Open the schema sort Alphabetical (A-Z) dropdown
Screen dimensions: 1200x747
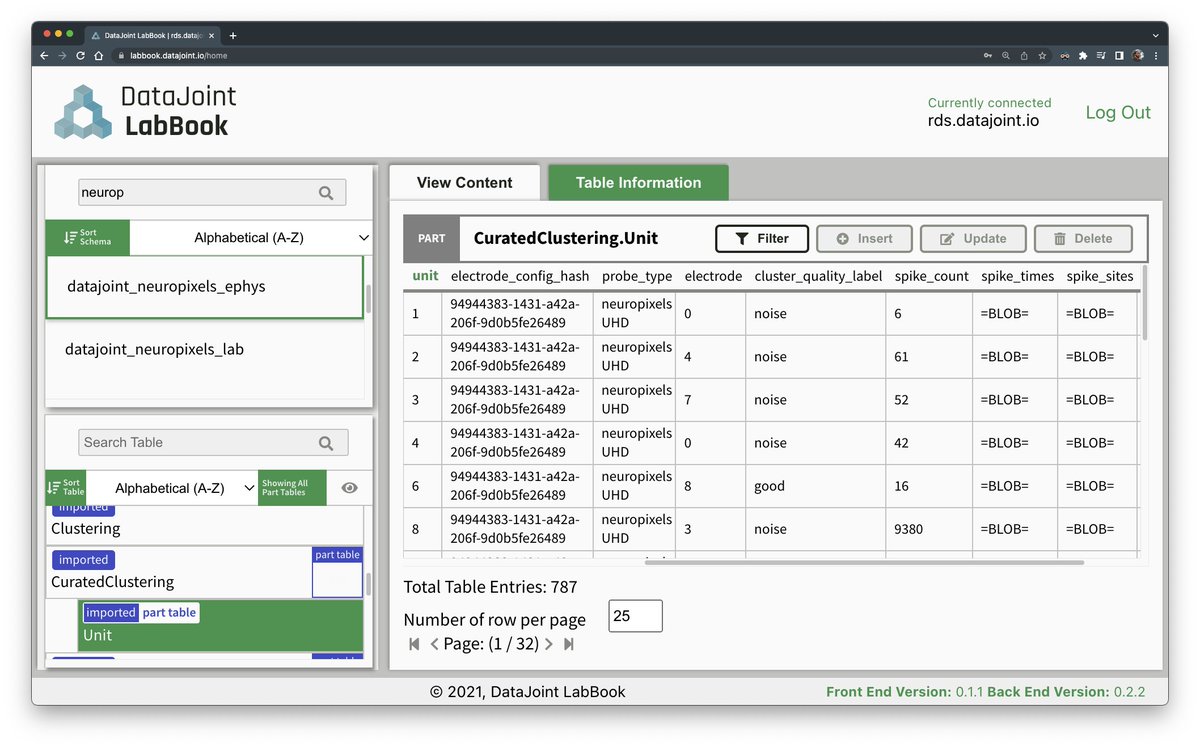[251, 238]
